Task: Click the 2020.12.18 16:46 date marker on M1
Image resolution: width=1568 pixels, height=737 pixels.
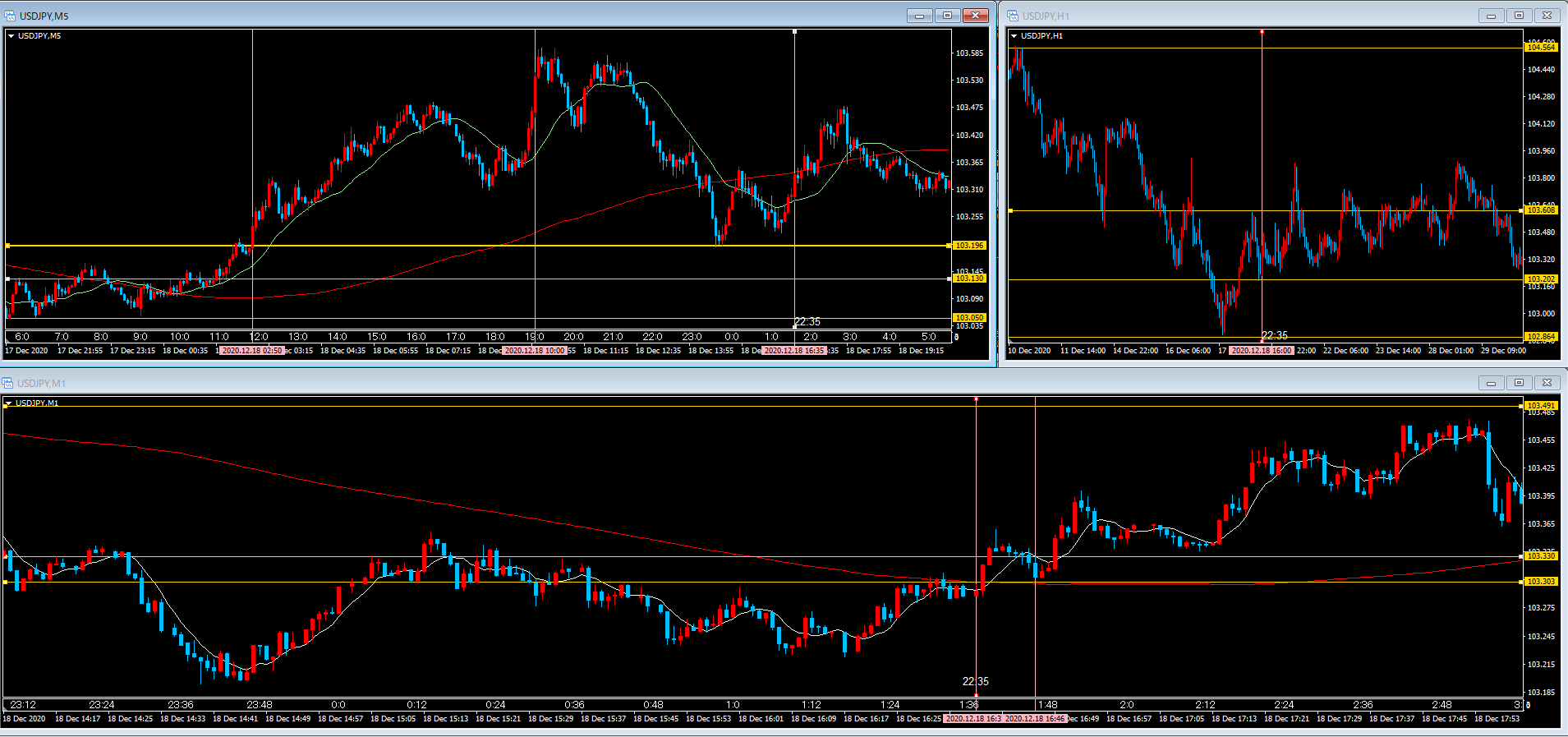Action: coord(1035,719)
